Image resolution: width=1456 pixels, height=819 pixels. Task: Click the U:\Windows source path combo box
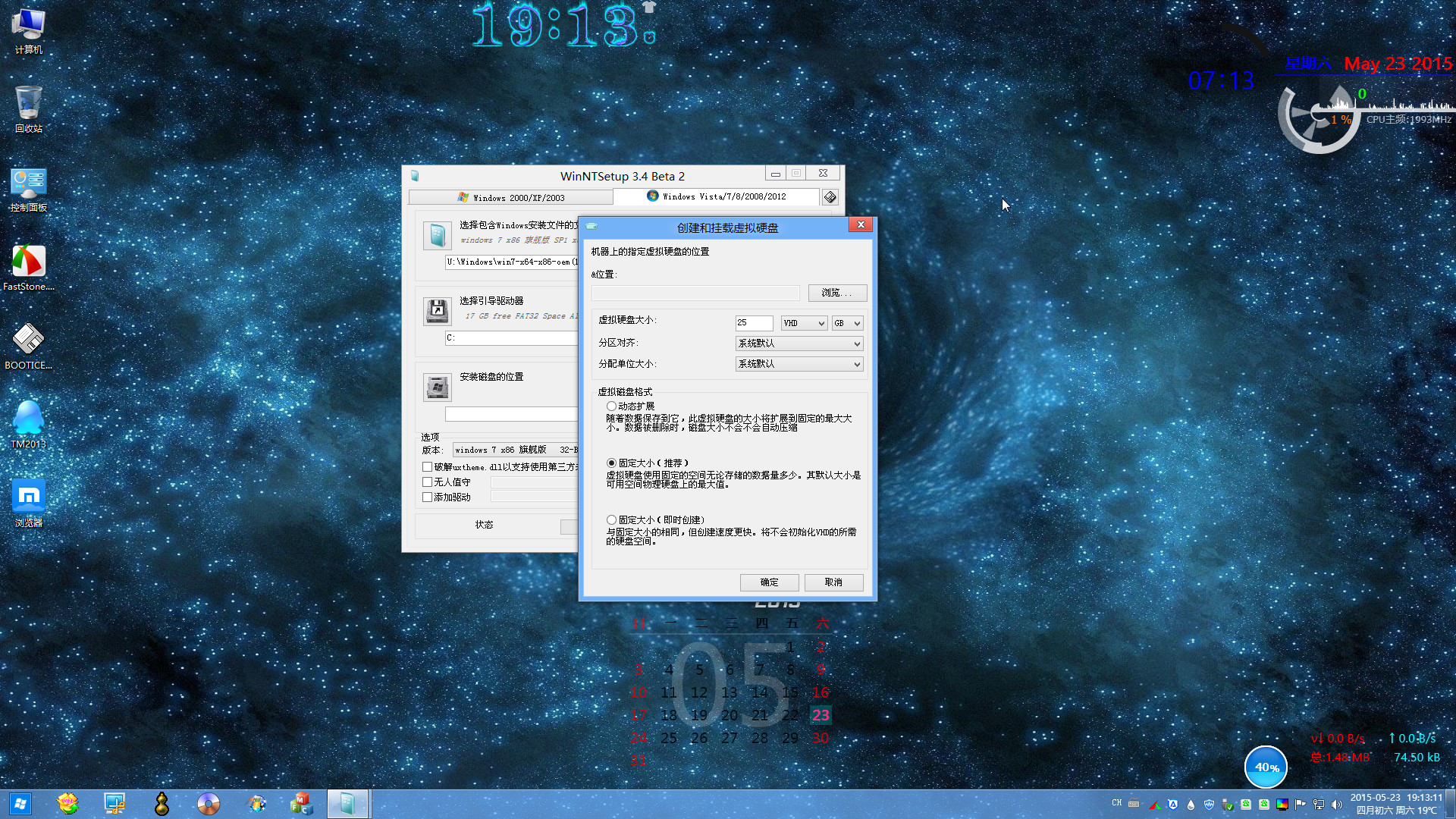point(512,262)
